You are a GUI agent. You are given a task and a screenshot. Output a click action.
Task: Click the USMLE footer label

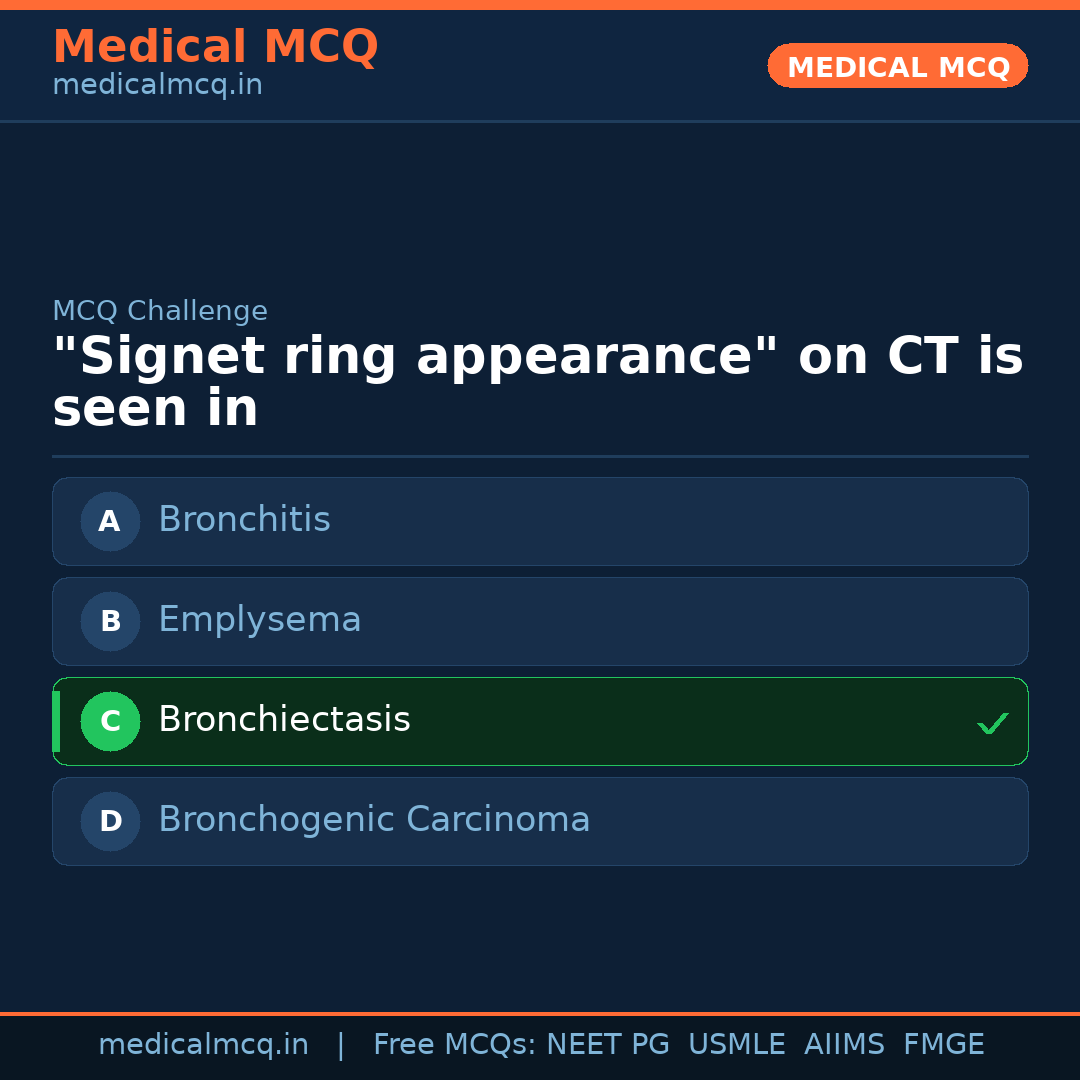point(737,1044)
